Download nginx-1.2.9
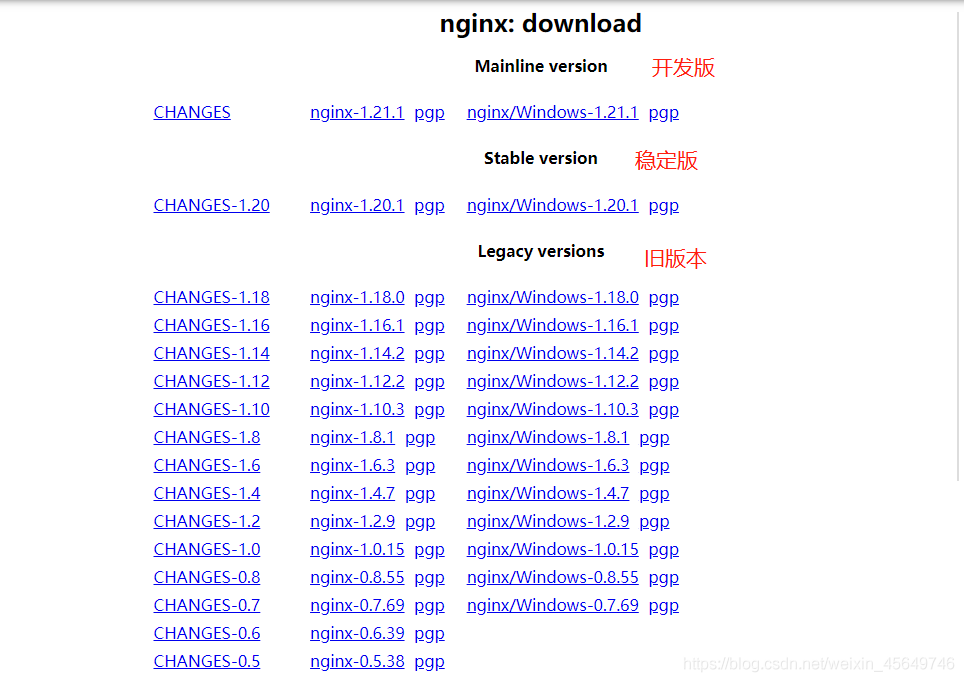The width and height of the screenshot is (964, 682). coord(352,521)
